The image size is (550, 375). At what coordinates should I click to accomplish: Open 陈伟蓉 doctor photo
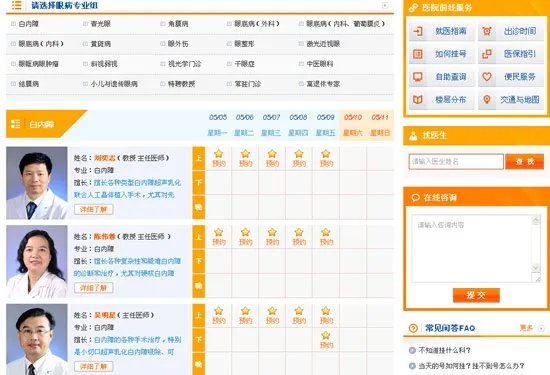coord(37,262)
